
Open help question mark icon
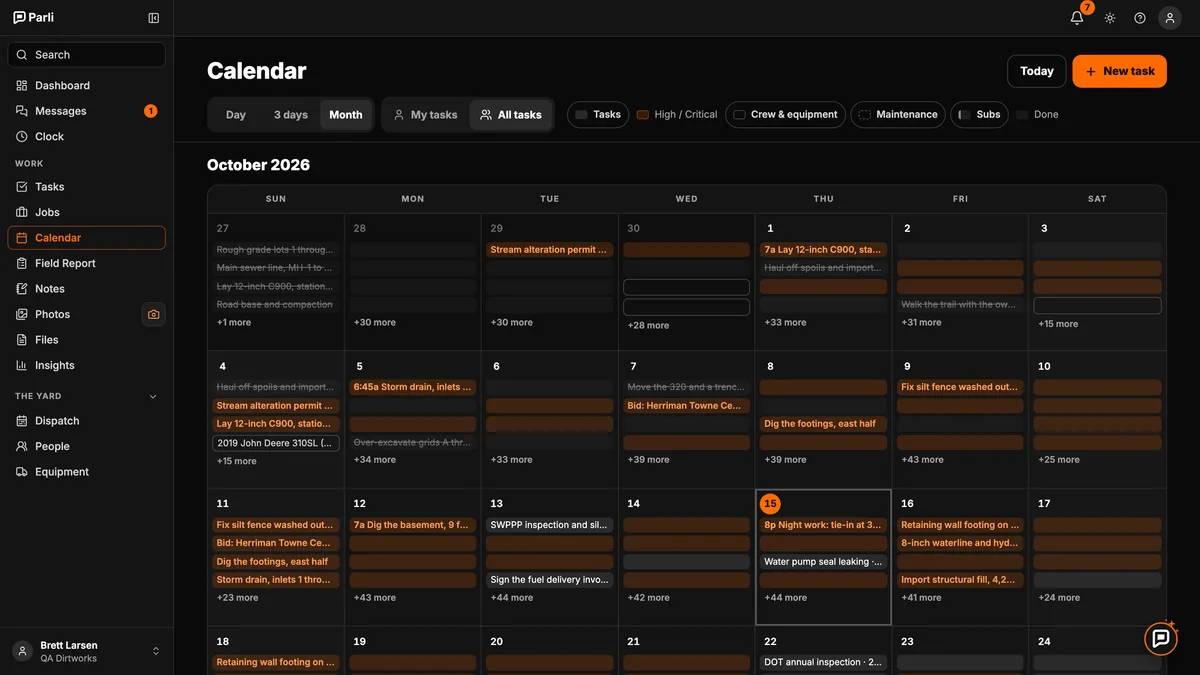[x=1140, y=18]
